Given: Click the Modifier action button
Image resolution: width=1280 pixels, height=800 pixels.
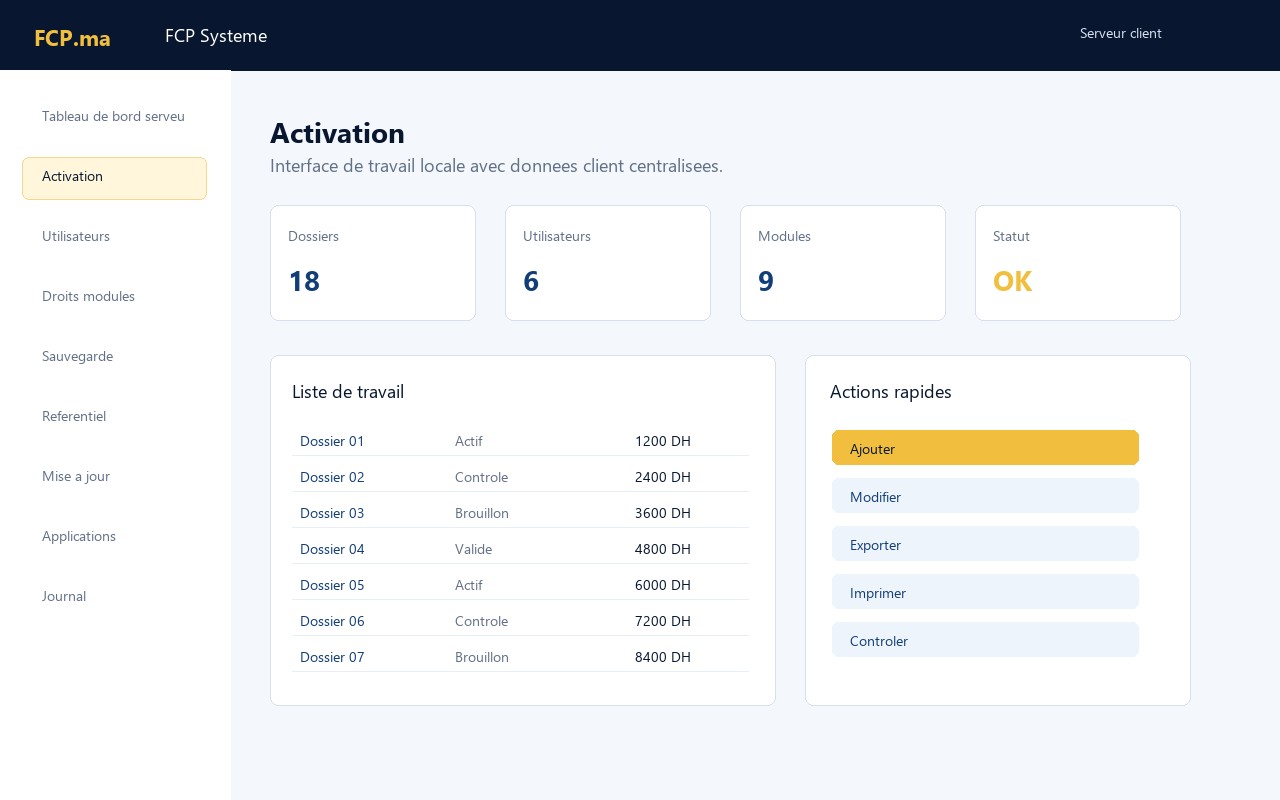Looking at the screenshot, I should (x=985, y=496).
